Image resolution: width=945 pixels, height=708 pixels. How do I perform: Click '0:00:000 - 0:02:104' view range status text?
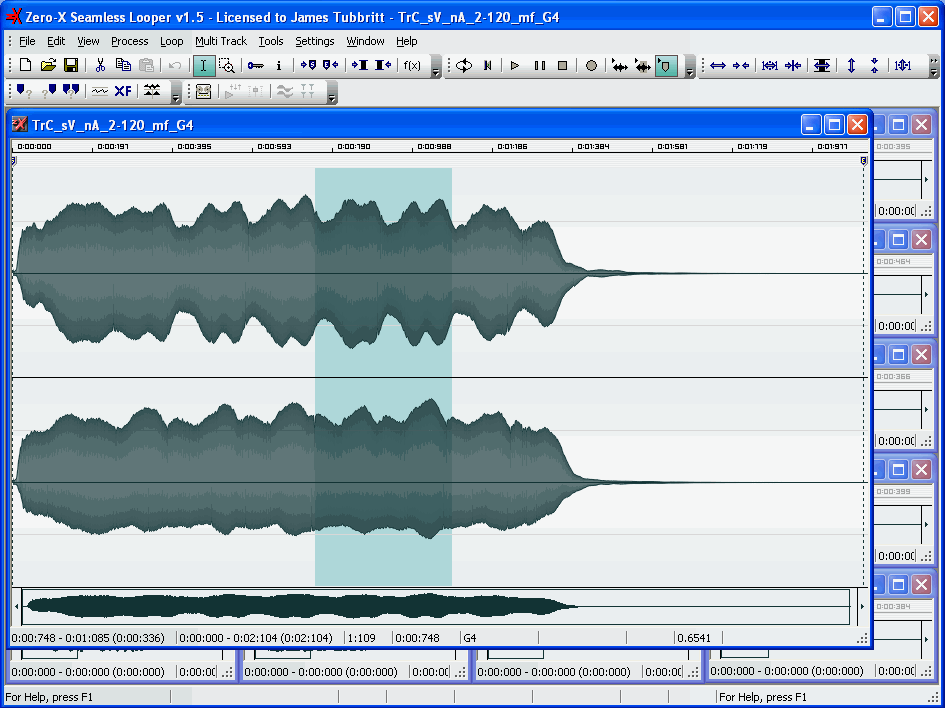[256, 638]
